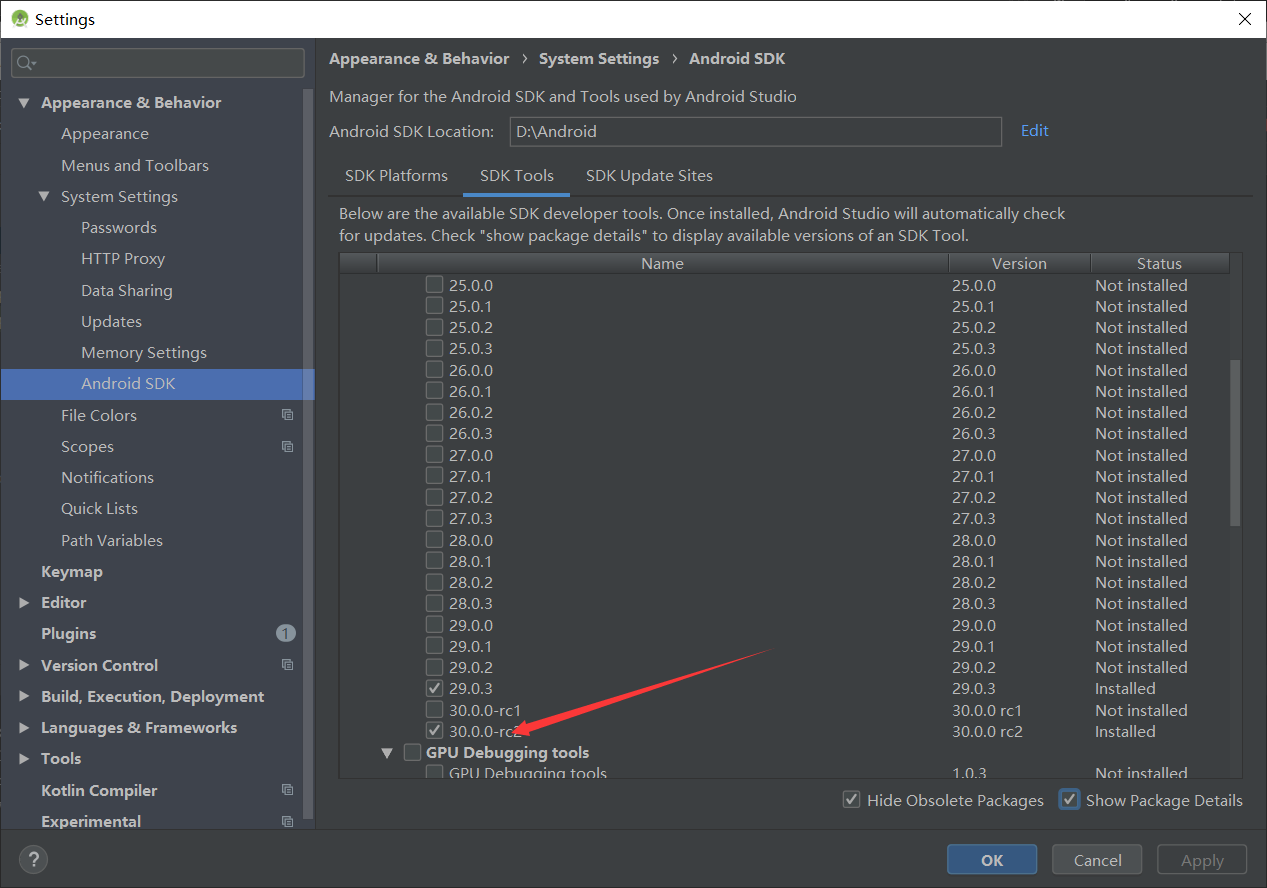Select the 29.0.2 row name
Screen dimensions: 1267x888
click(x=471, y=667)
